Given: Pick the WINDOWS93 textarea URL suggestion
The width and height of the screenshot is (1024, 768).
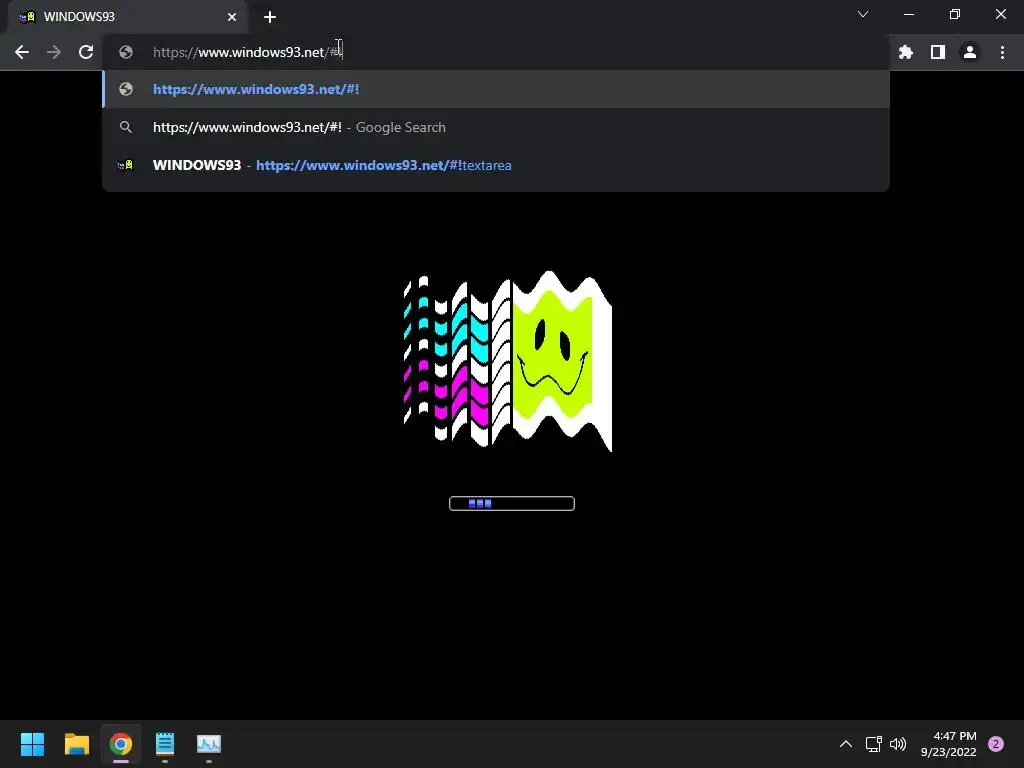Looking at the screenshot, I should 496,165.
